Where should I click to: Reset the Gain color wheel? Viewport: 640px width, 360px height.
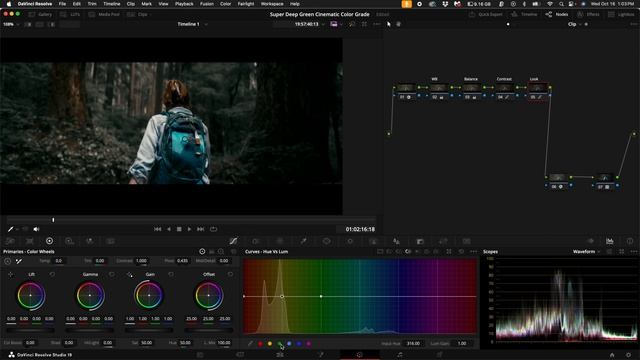click(x=171, y=274)
